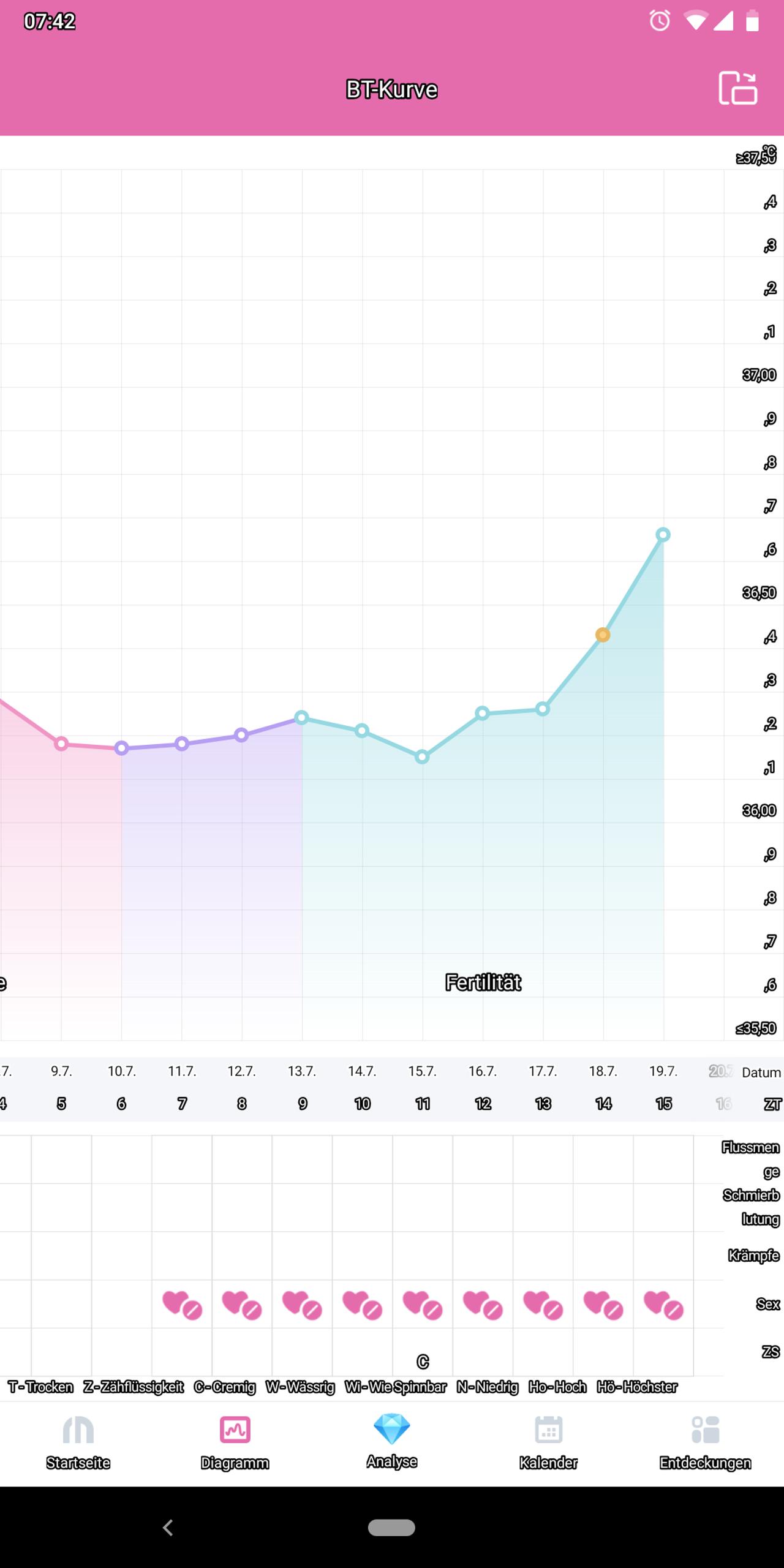Tap date '9.7.' on the axis
This screenshot has width=784, height=1568.
61,1071
